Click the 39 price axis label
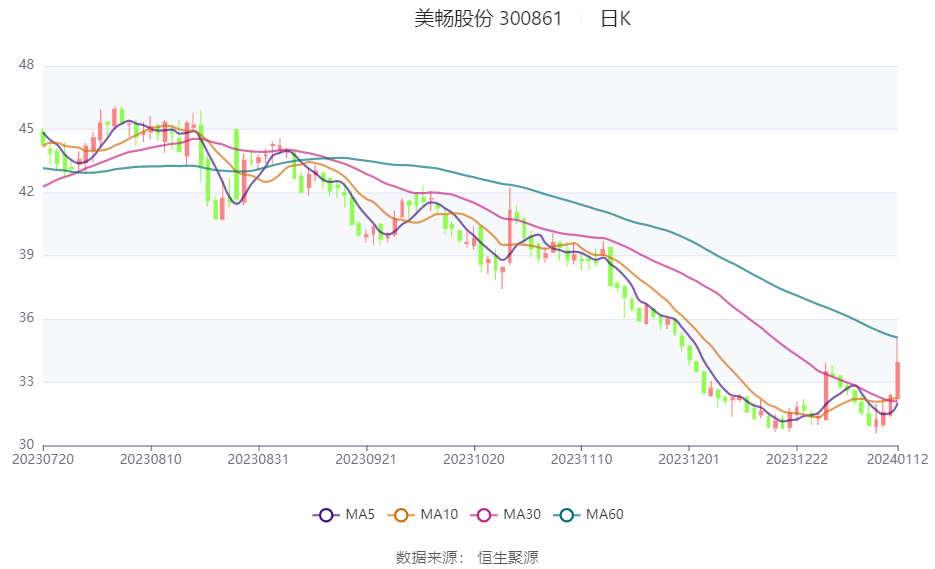This screenshot has height=569, width=935. tap(26, 255)
